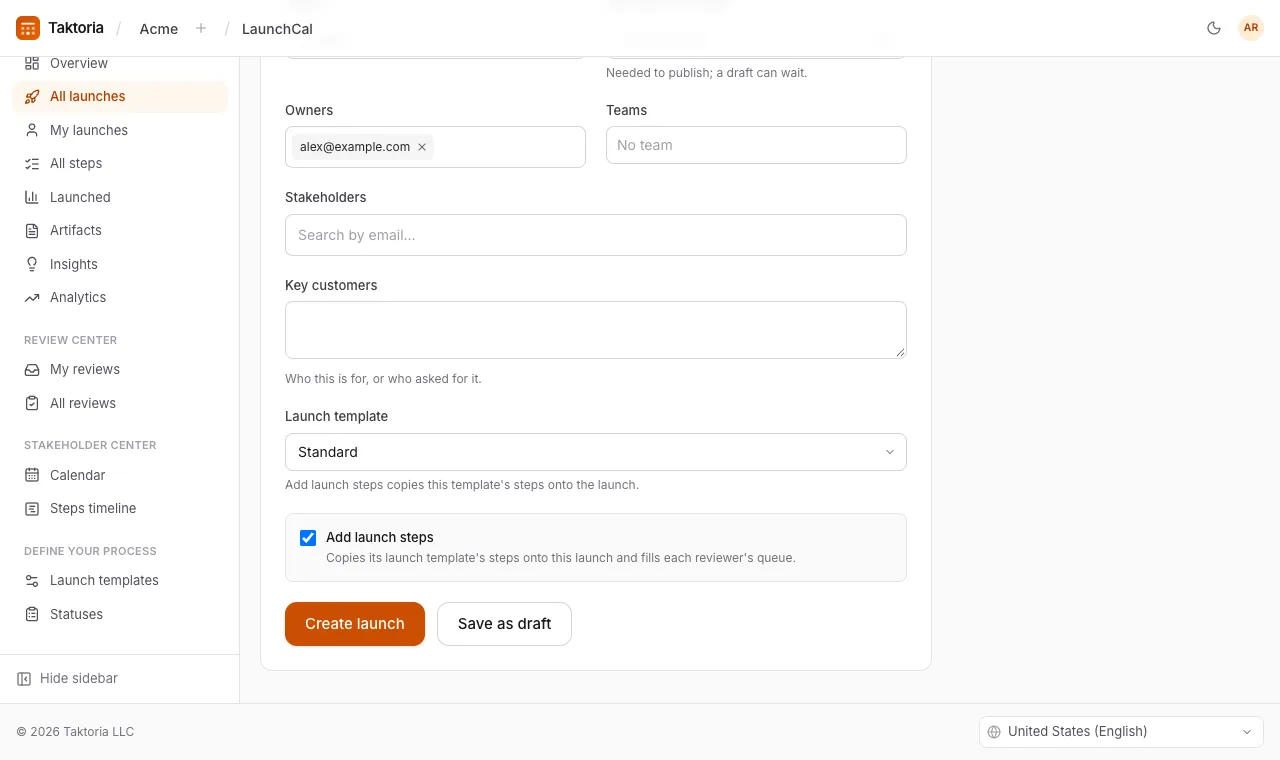Click the Taktoria logo icon
The height and width of the screenshot is (760, 1280).
click(x=28, y=28)
